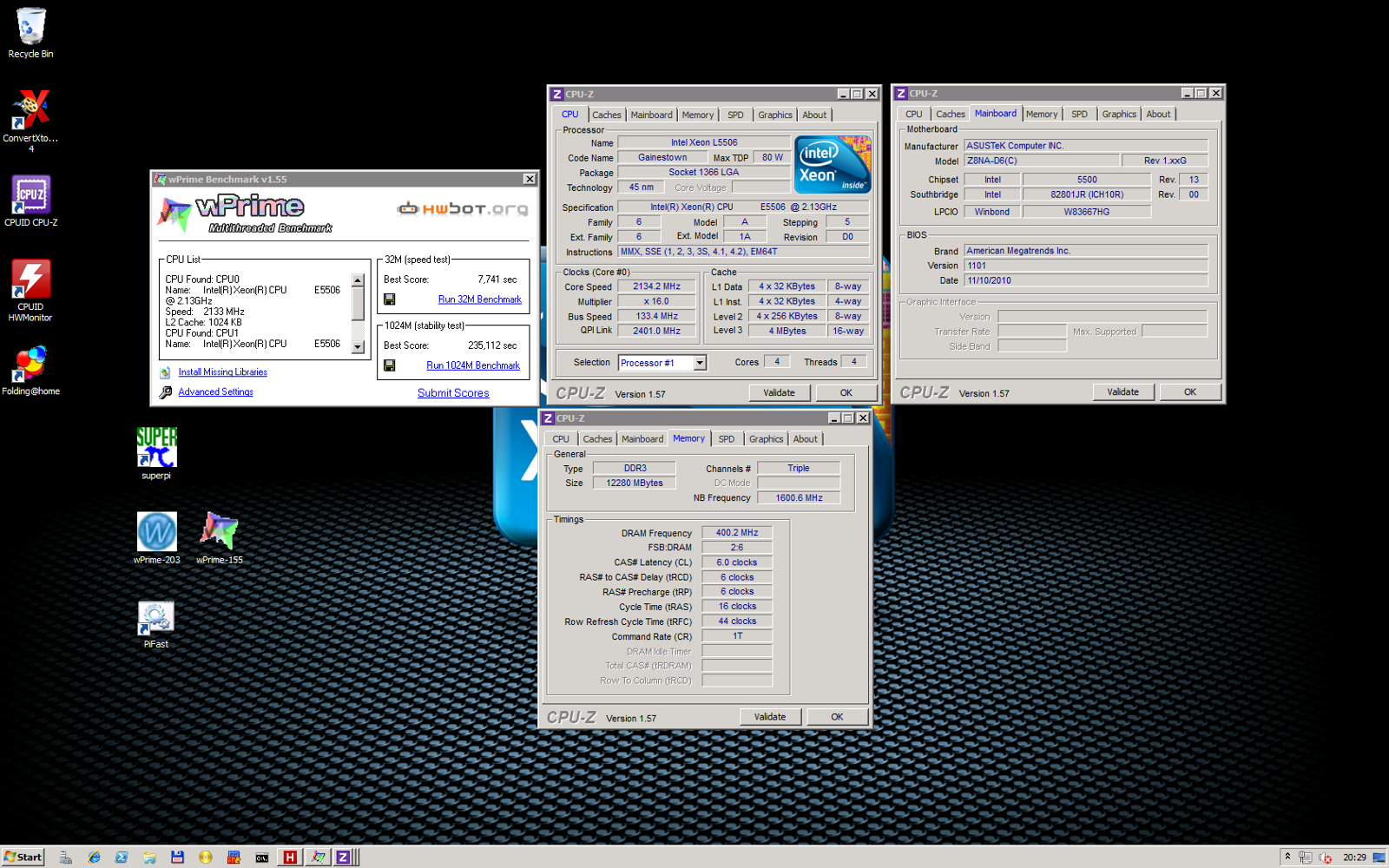The width and height of the screenshot is (1389, 868).
Task: Click the Submit Scores link
Action: coord(453,393)
